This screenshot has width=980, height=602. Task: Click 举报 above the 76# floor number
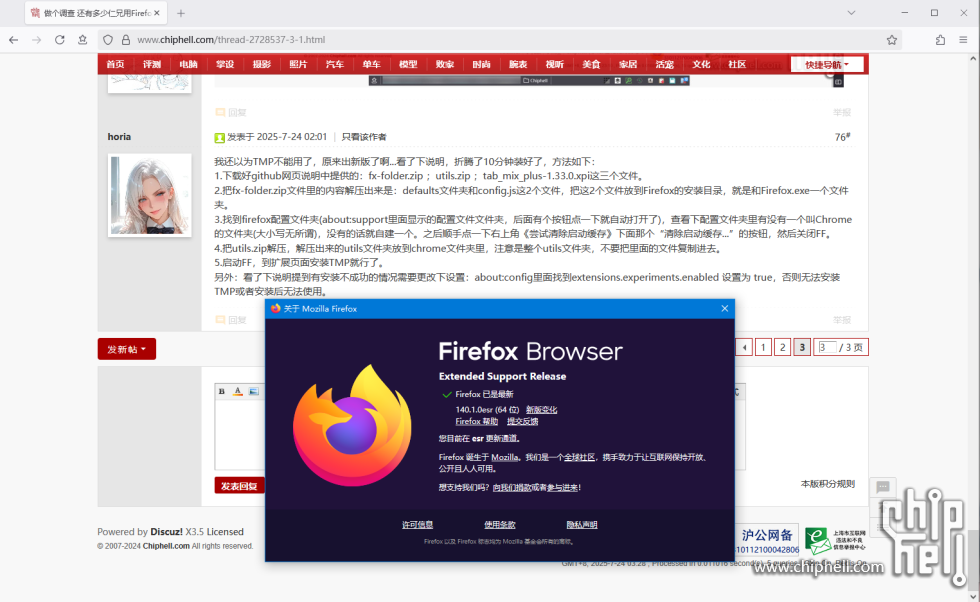point(842,113)
